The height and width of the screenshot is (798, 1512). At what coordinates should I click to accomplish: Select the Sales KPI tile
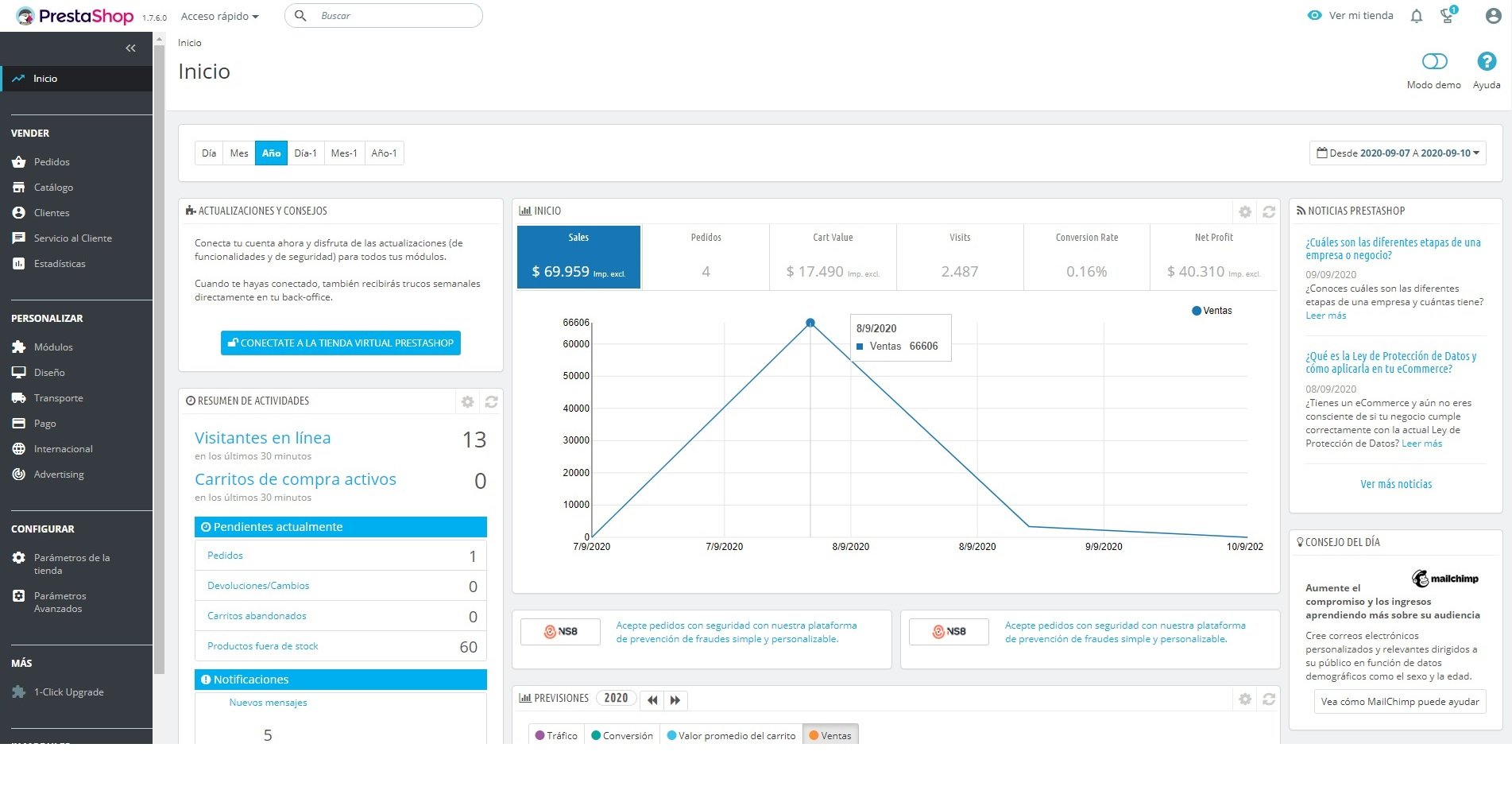coord(578,258)
